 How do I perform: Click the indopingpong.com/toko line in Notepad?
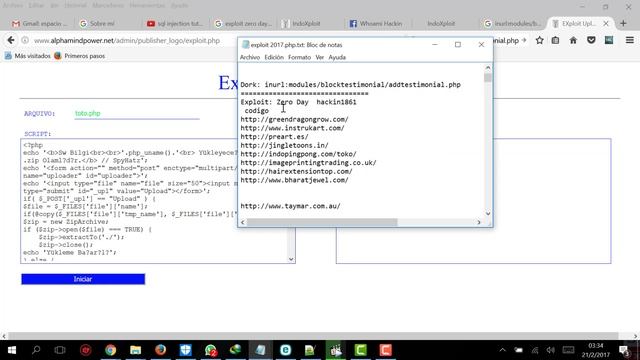pos(298,154)
